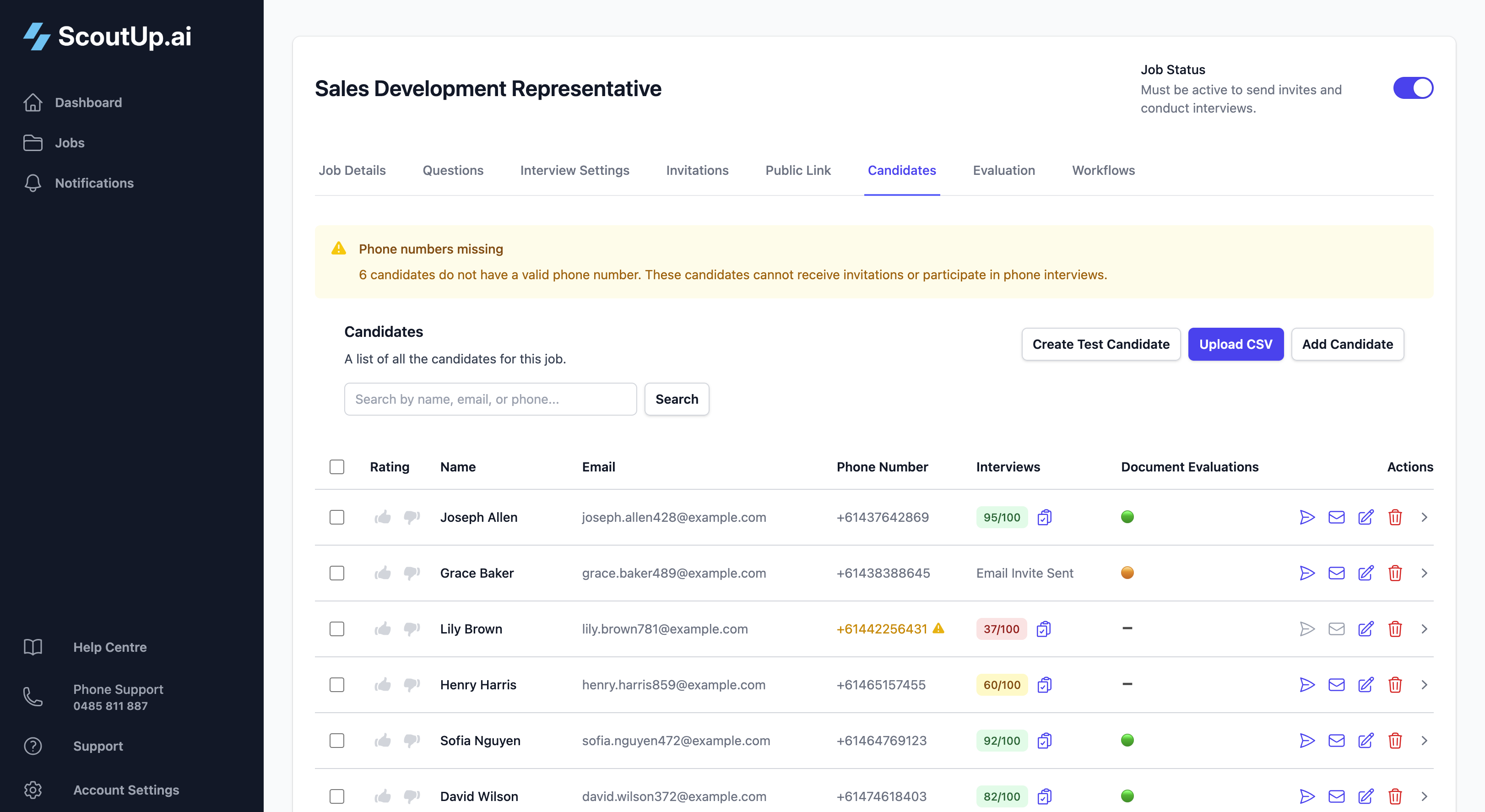Screen dimensions: 1485x812
Task: Open the Interview Settings tab
Action: (574, 170)
